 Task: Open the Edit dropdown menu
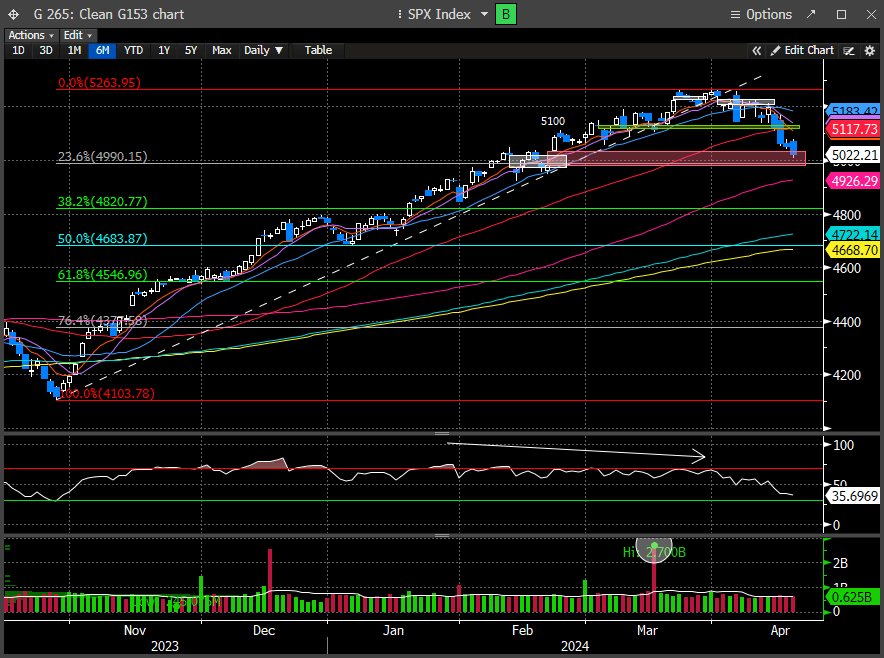pos(77,35)
